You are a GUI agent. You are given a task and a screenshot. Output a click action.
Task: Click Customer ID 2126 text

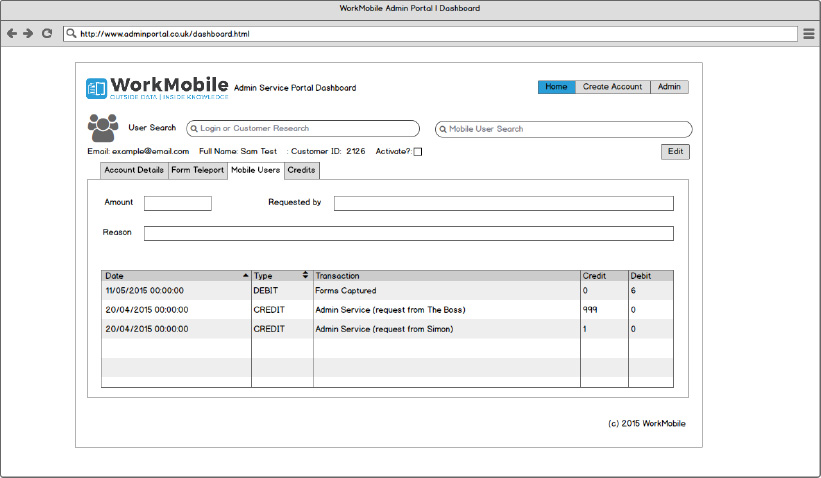pyautogui.click(x=328, y=151)
